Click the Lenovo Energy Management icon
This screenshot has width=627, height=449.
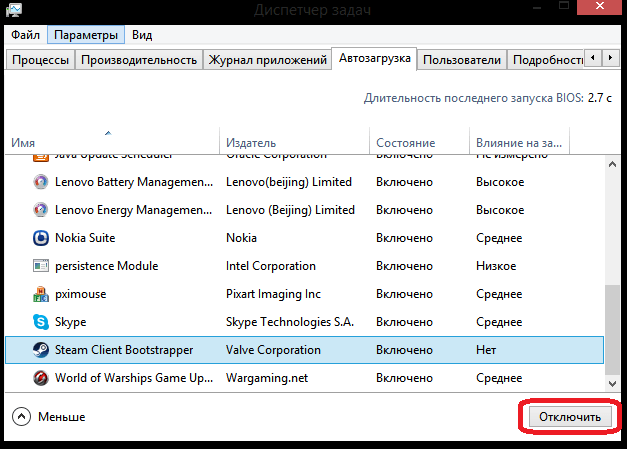[40, 210]
